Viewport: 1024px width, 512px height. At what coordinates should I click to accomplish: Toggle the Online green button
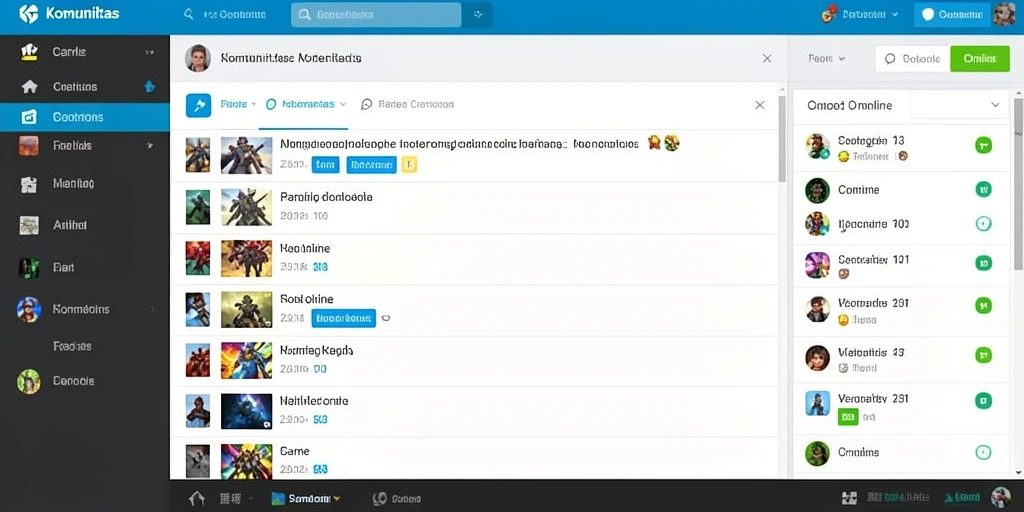click(x=980, y=59)
